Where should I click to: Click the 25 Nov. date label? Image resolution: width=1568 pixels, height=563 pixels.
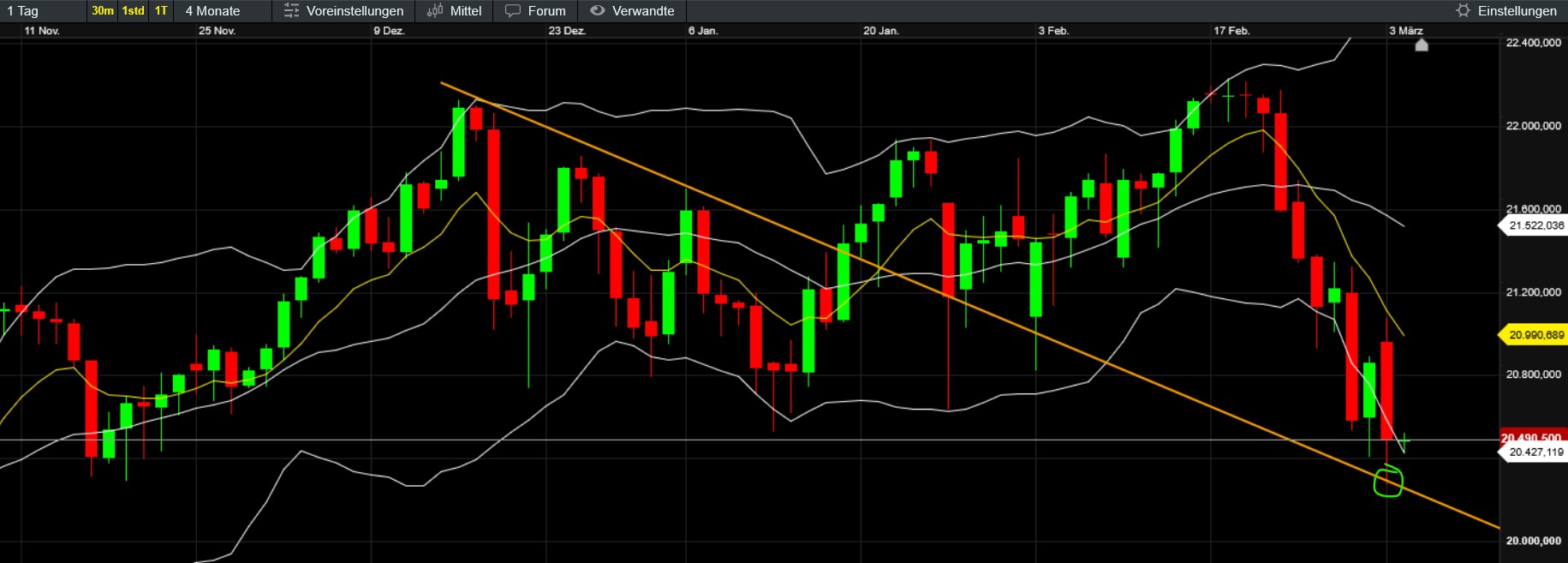[x=217, y=31]
